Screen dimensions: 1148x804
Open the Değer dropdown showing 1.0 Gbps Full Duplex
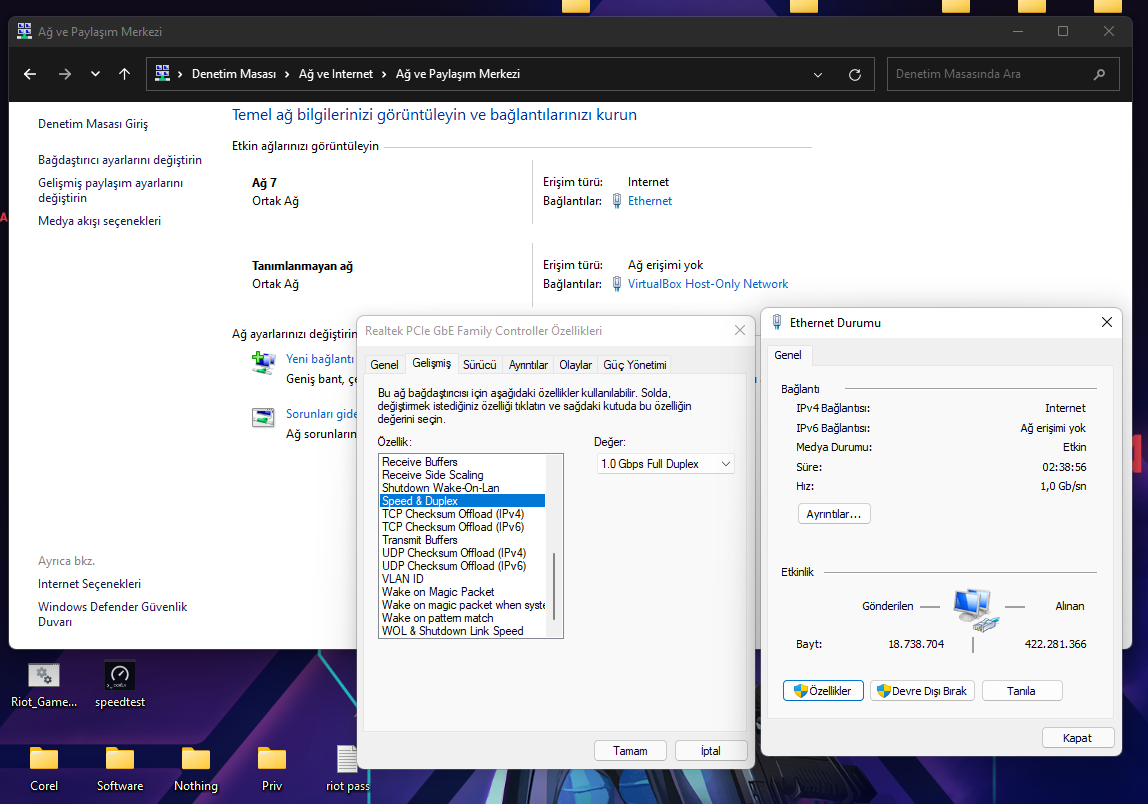(x=665, y=463)
